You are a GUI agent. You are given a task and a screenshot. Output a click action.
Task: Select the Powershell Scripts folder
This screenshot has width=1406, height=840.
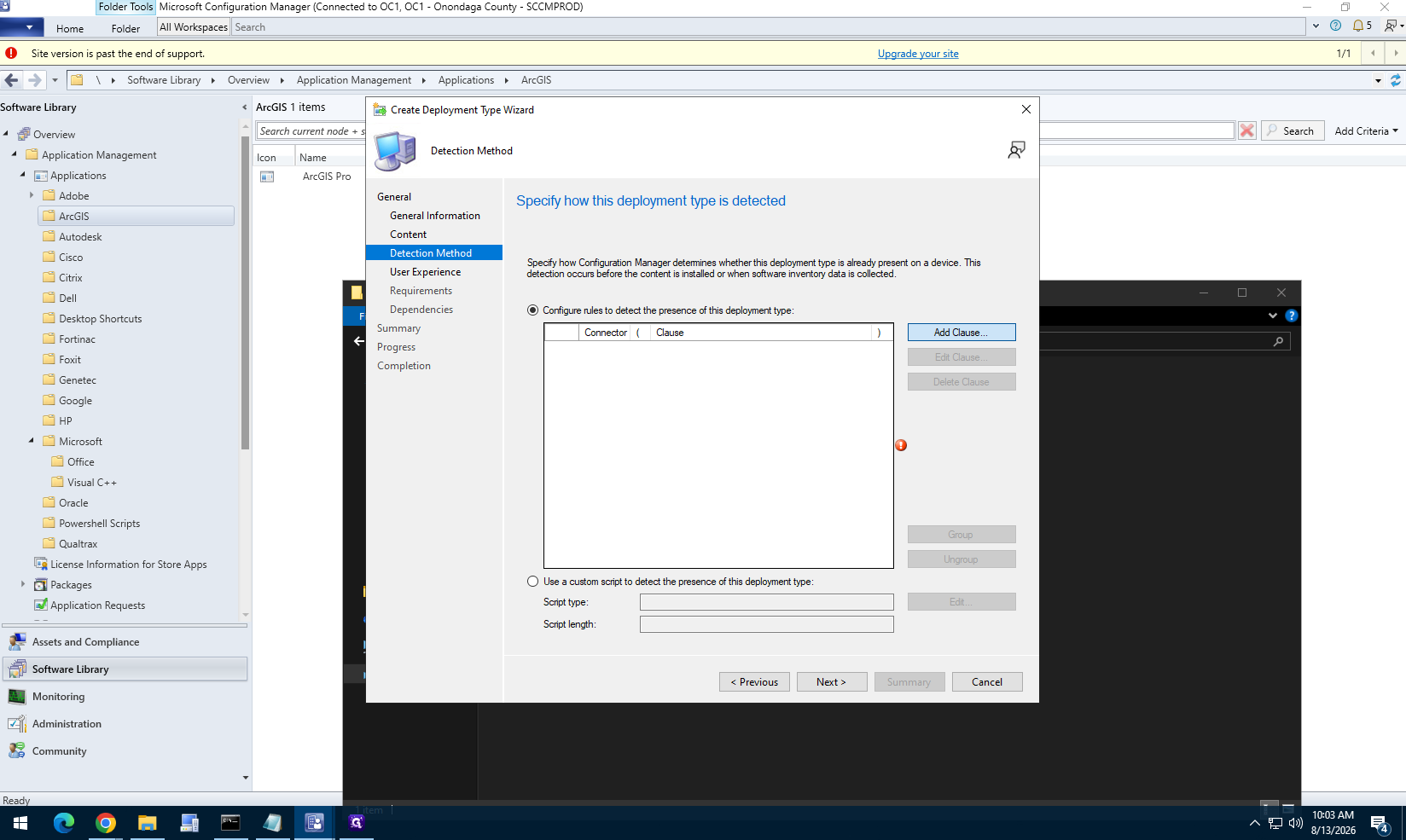[x=99, y=524]
